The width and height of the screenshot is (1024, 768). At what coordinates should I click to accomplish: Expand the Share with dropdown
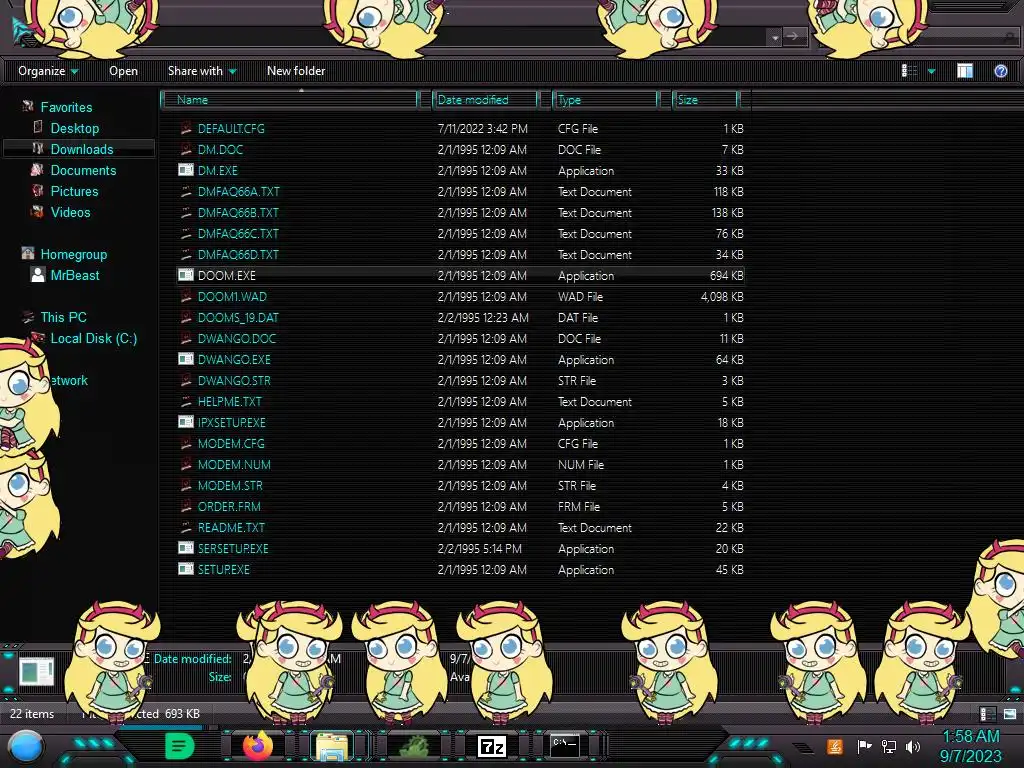202,71
